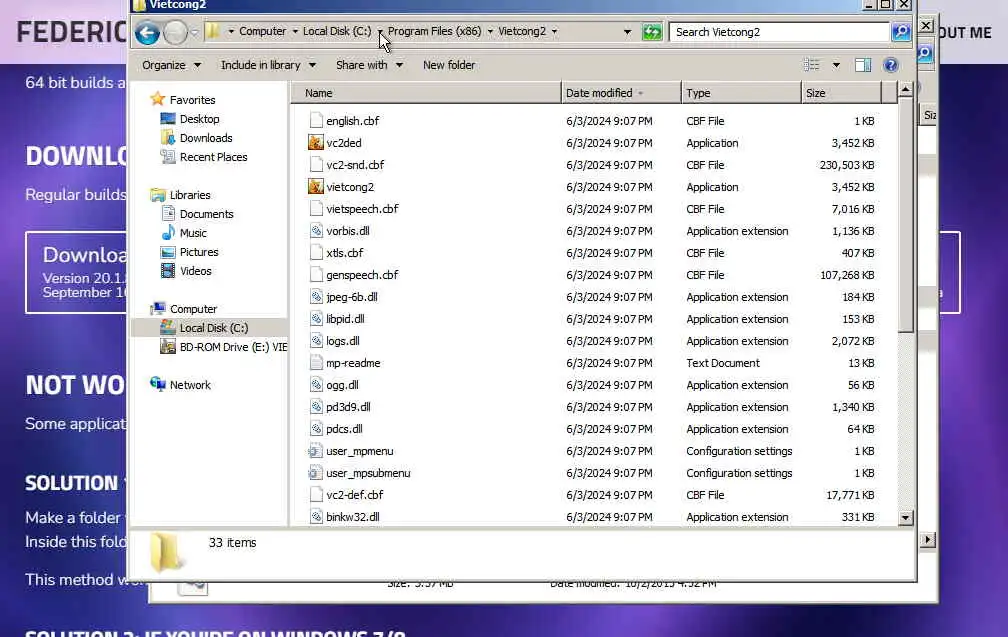Select the binkw32.dll file

point(353,517)
